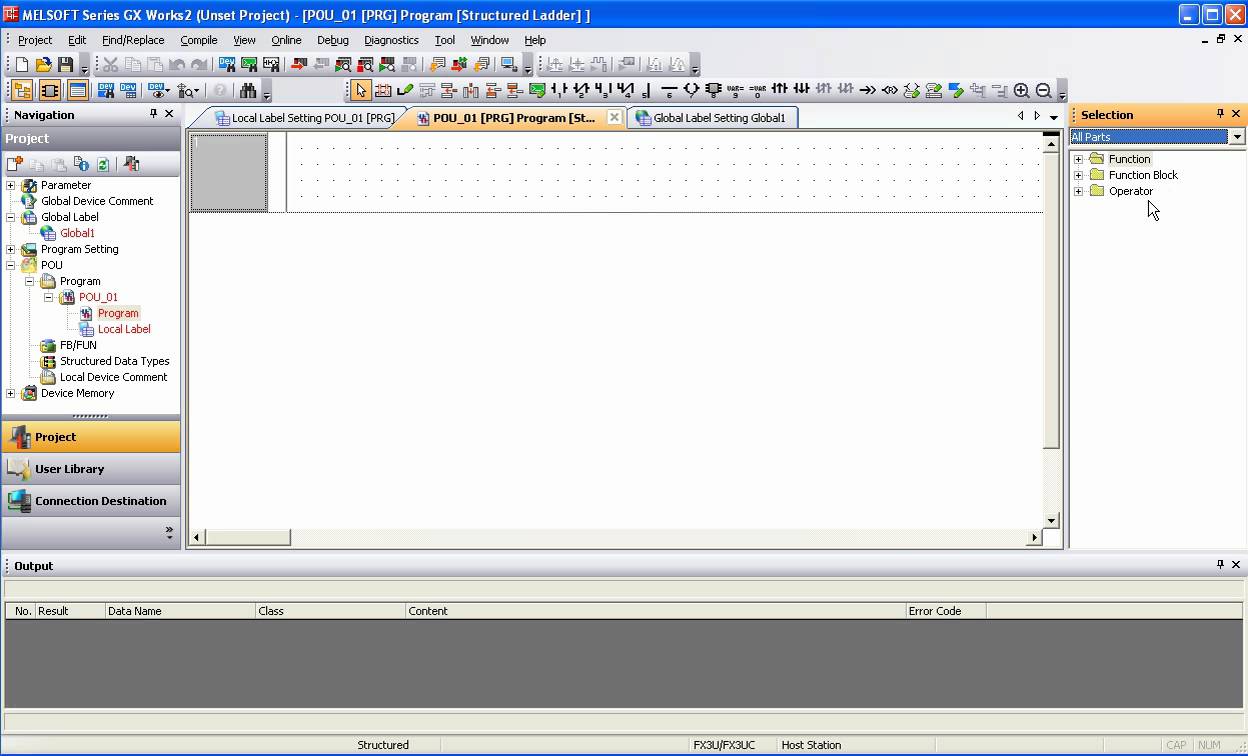The width and height of the screenshot is (1248, 756).
Task: Select the arrow pointer Select Mode tool
Action: click(x=361, y=91)
